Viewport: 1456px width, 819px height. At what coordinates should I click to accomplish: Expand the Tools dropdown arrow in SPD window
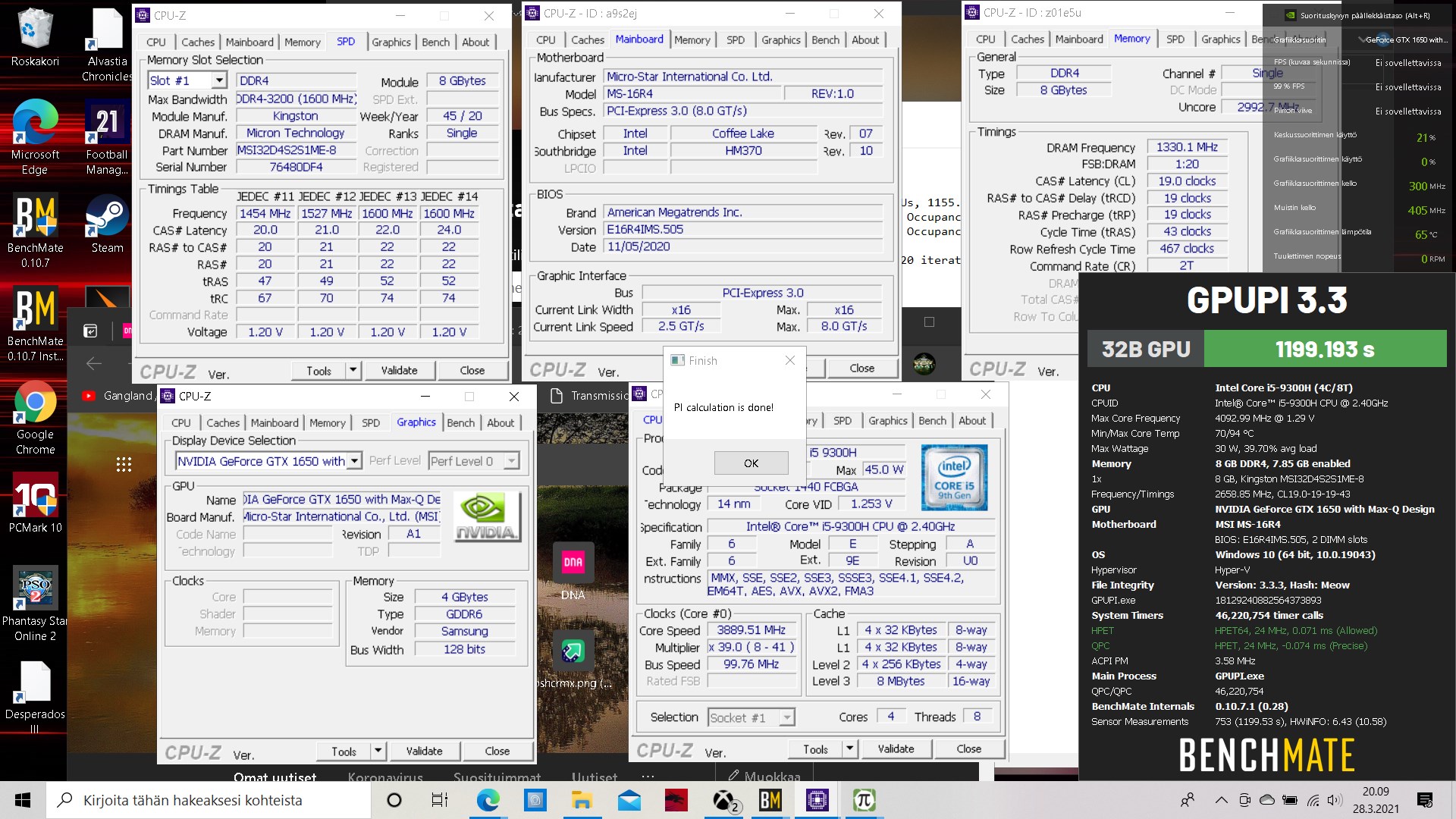point(353,370)
